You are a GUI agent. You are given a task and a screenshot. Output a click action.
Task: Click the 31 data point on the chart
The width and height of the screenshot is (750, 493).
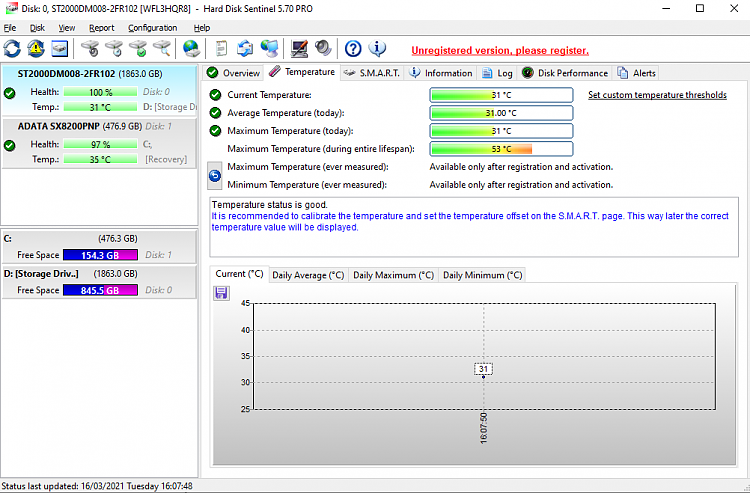point(484,370)
